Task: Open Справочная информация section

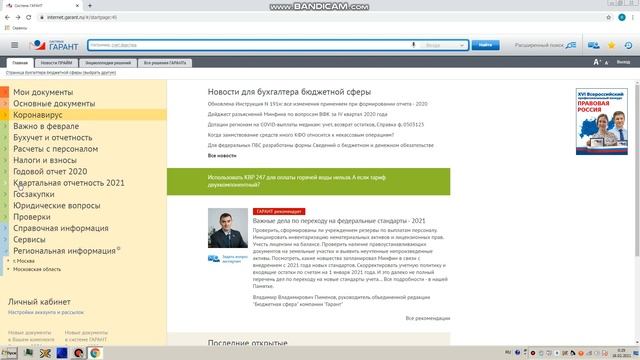Action: pyautogui.click(x=60, y=228)
